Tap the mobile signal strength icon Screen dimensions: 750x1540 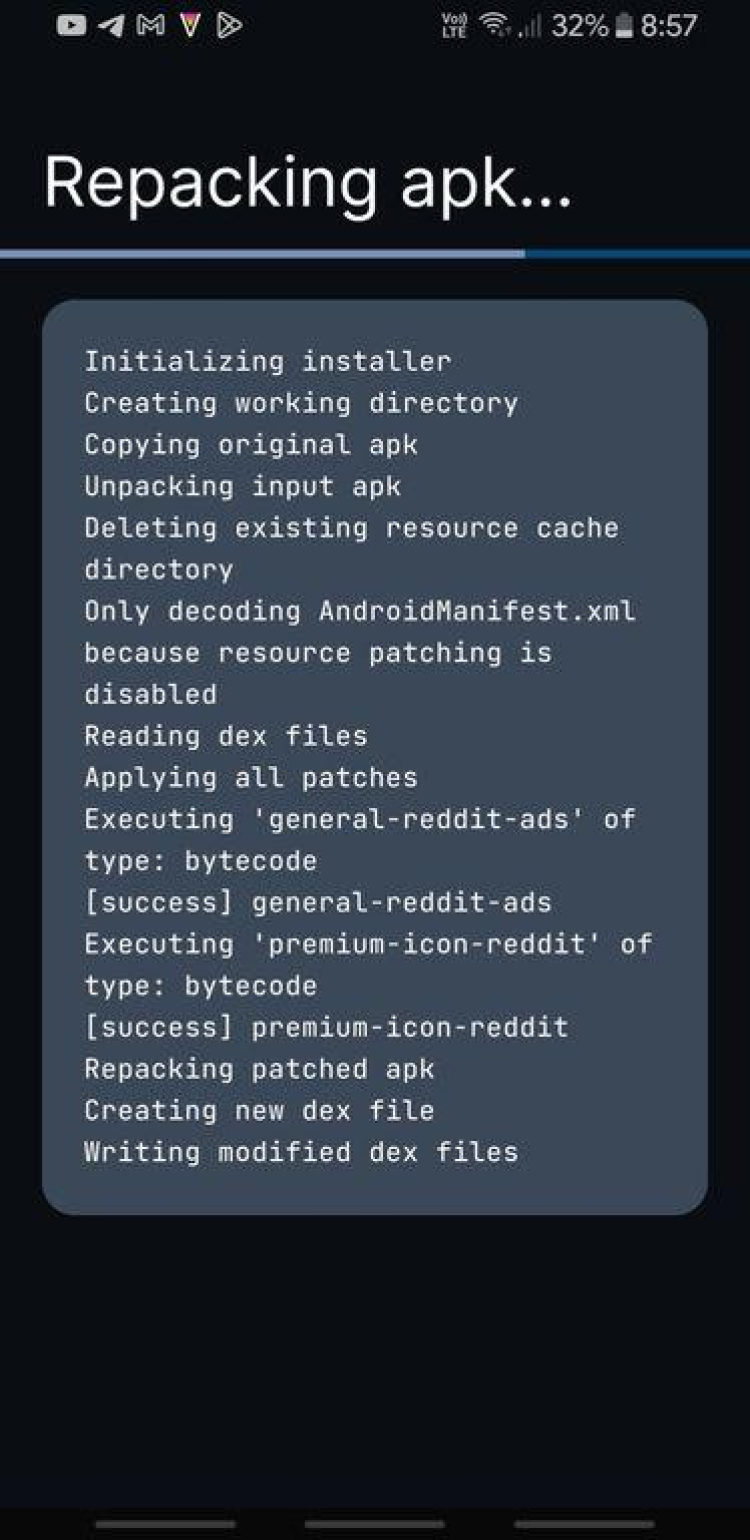(529, 26)
